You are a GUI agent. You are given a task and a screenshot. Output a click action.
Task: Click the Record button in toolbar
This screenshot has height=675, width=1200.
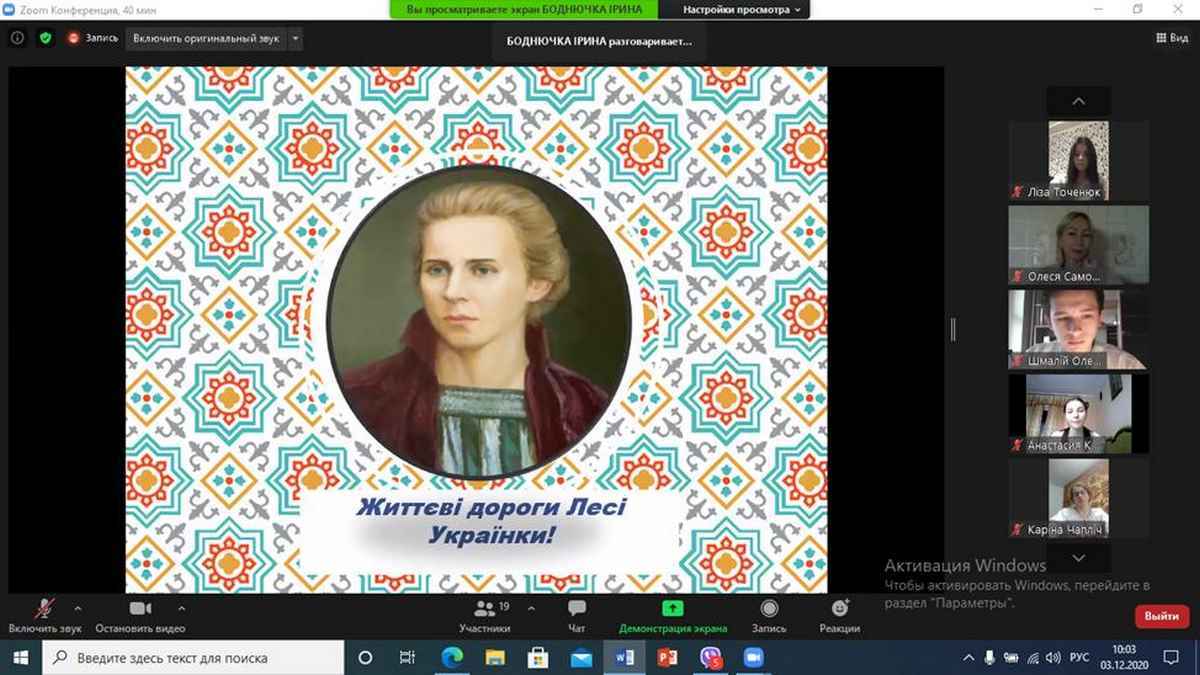tap(769, 609)
